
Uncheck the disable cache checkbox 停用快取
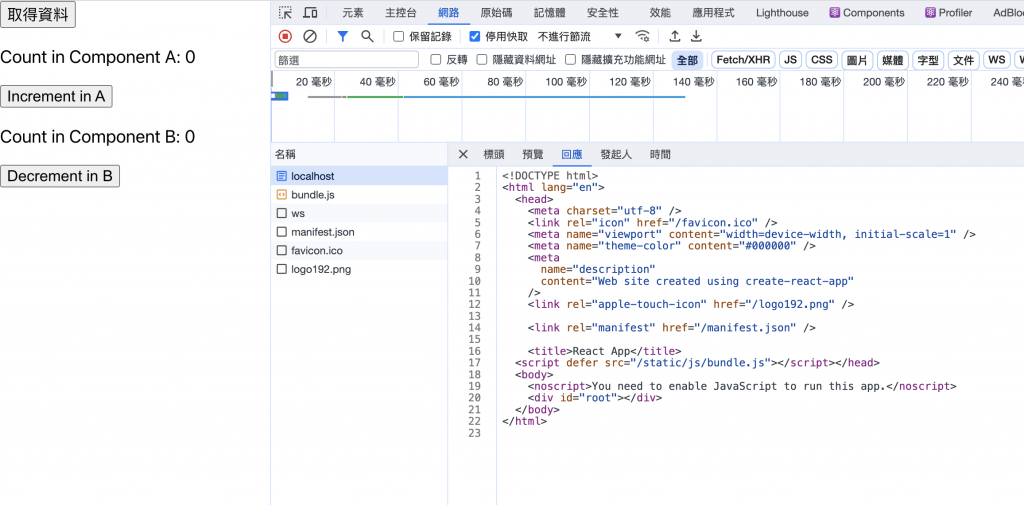click(x=475, y=37)
